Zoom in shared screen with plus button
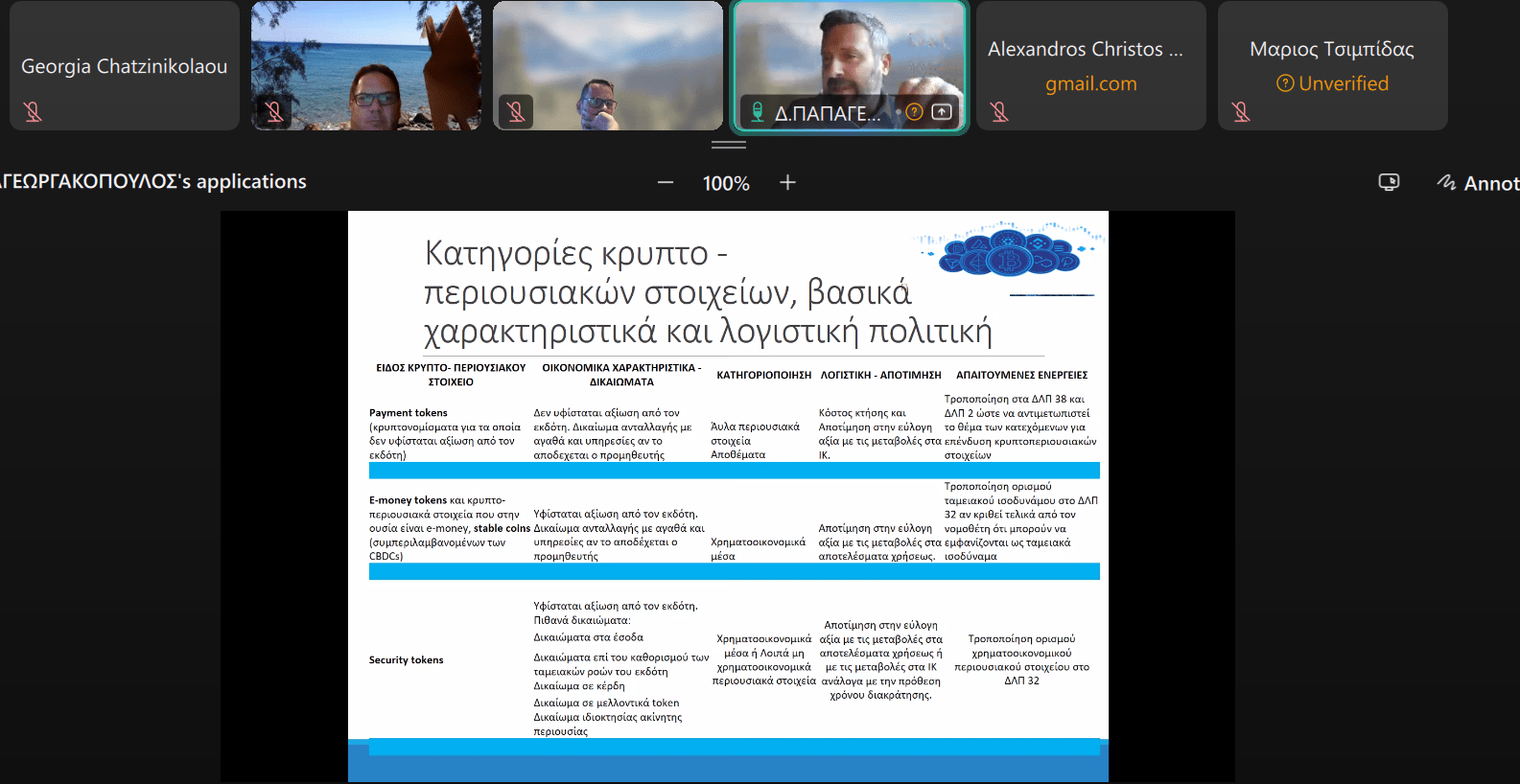The width and height of the screenshot is (1520, 784). tap(787, 182)
